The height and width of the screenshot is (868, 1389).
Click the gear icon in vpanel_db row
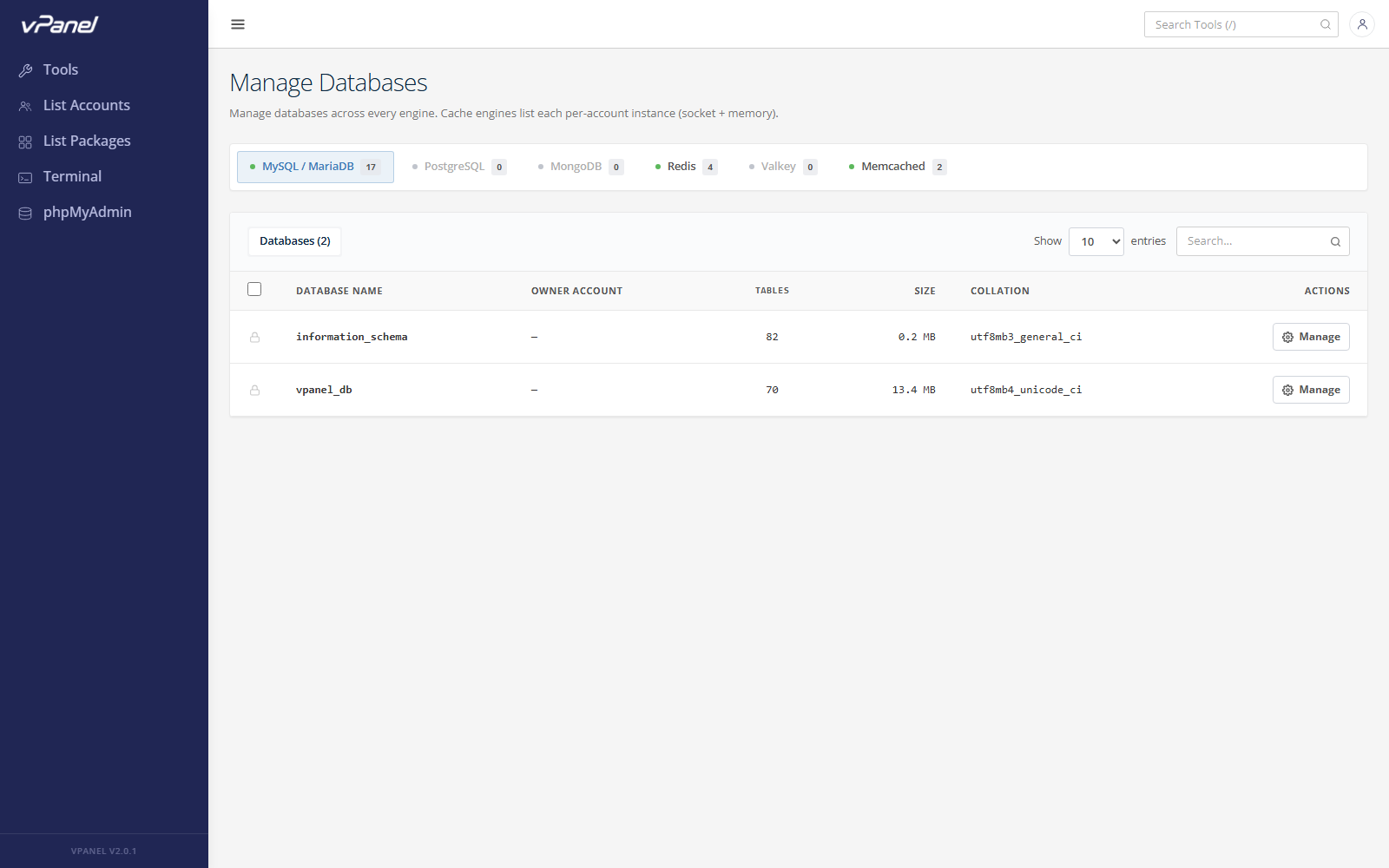point(1287,390)
